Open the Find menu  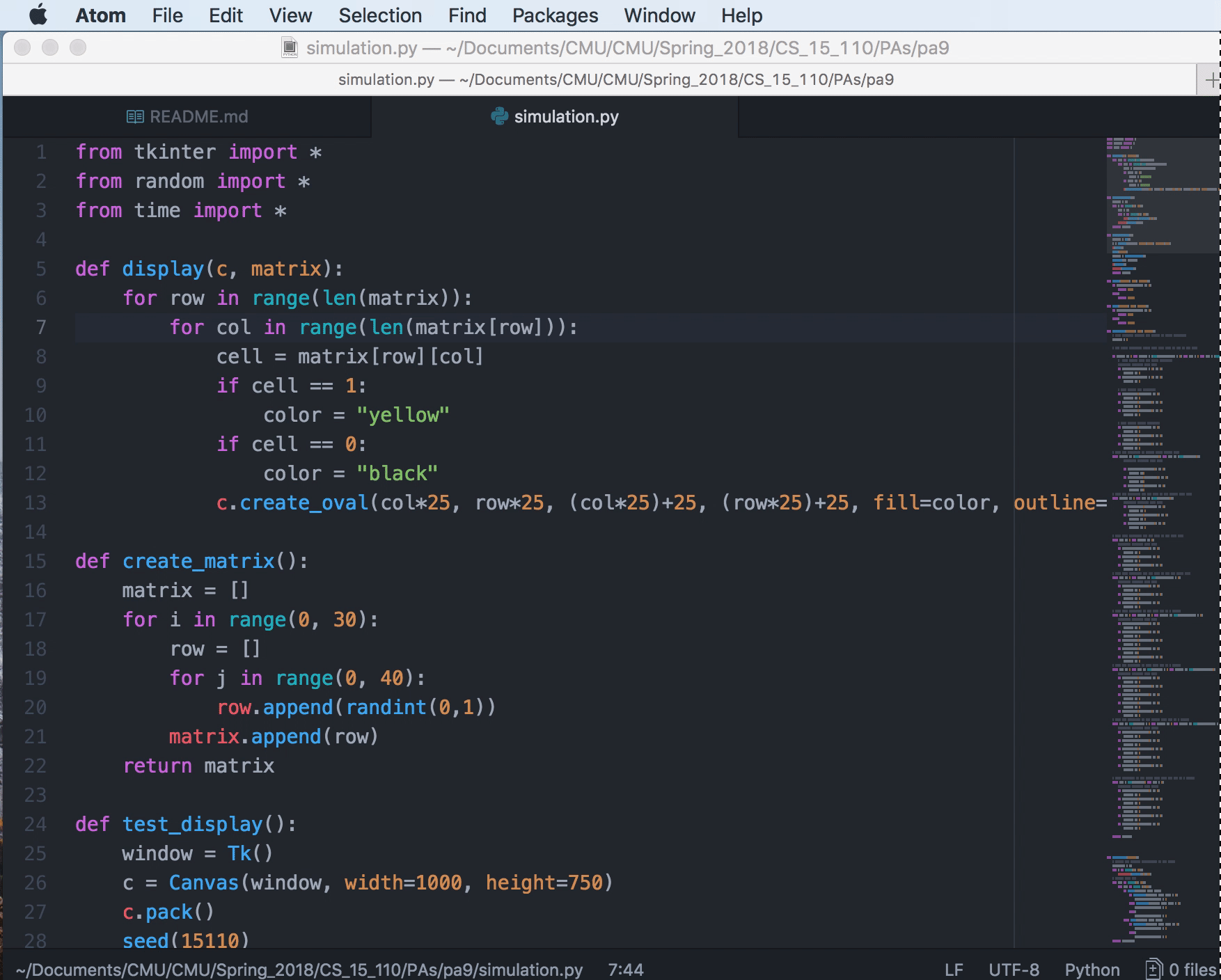[467, 15]
